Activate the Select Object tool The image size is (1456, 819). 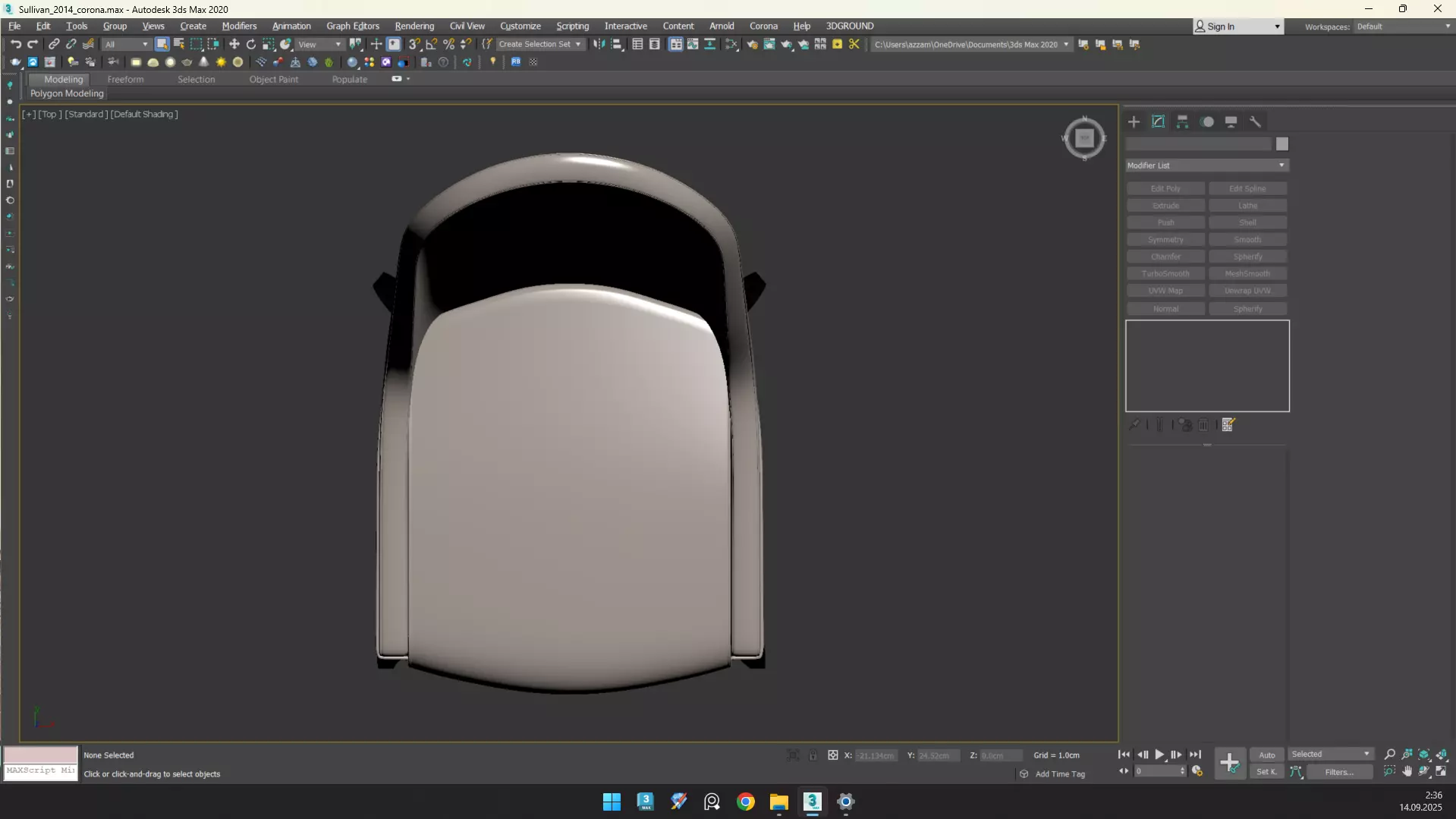pos(162,44)
